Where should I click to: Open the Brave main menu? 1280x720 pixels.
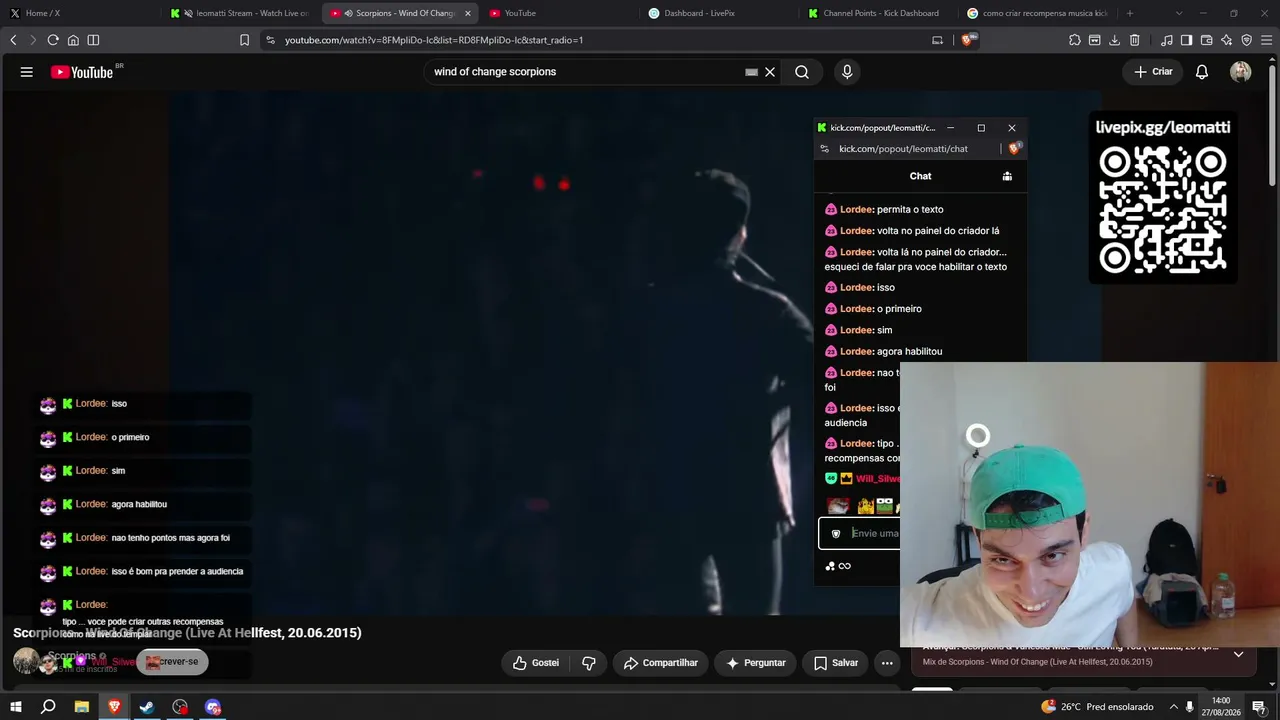[1267, 40]
